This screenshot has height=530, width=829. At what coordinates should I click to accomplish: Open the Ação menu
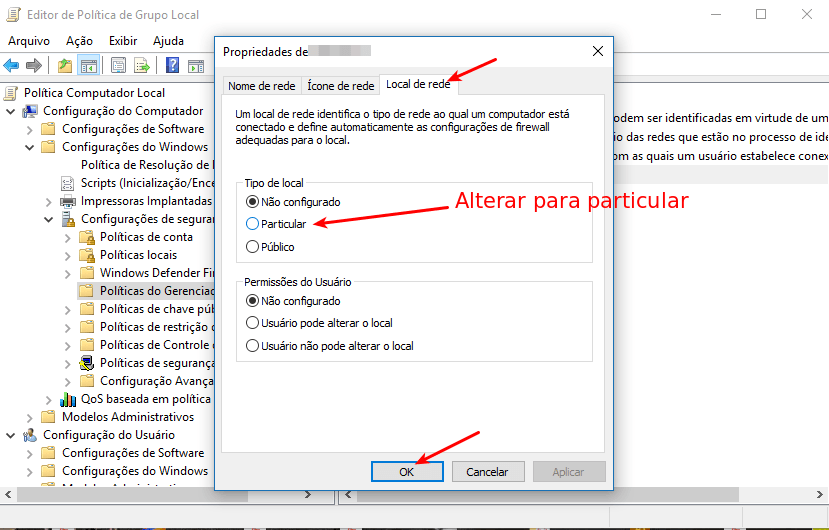(x=79, y=41)
